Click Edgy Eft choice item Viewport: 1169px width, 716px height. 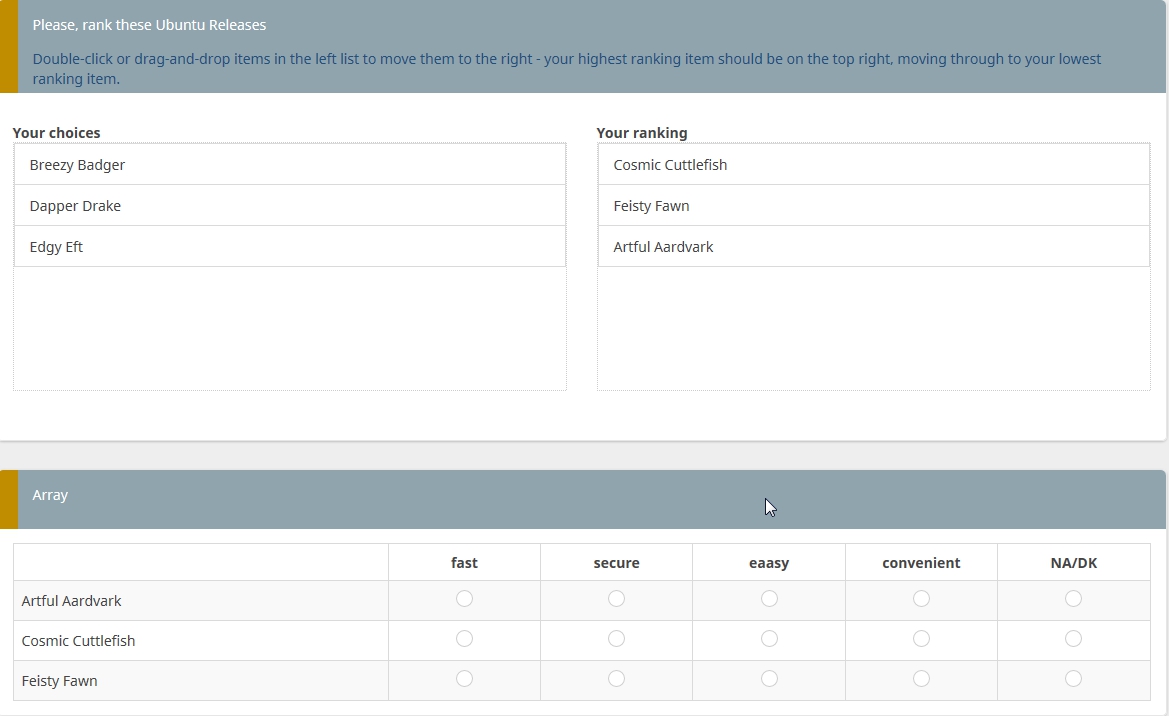click(289, 247)
